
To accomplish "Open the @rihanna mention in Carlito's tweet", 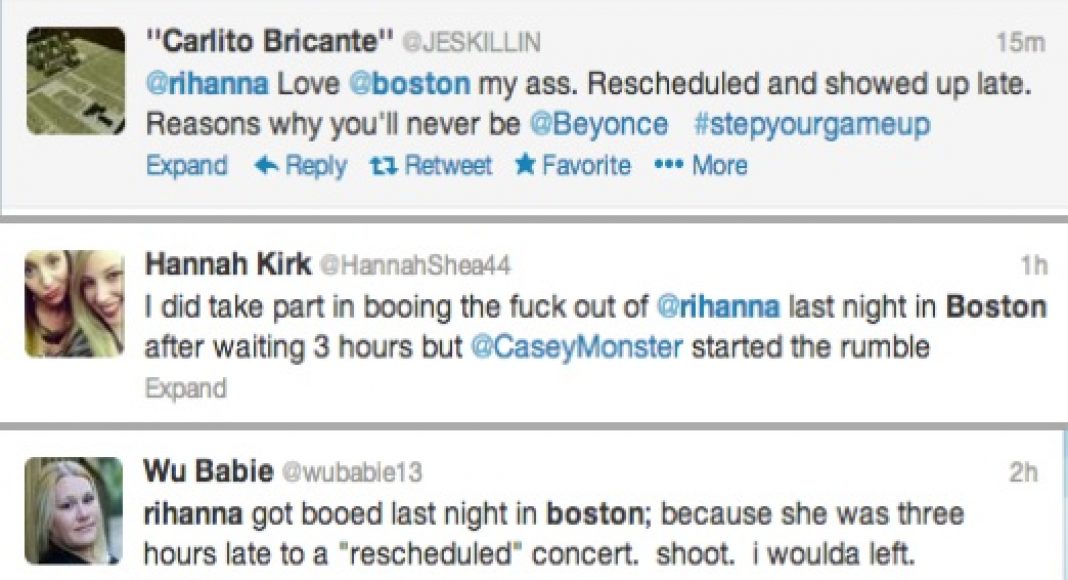I will pyautogui.click(x=207, y=85).
